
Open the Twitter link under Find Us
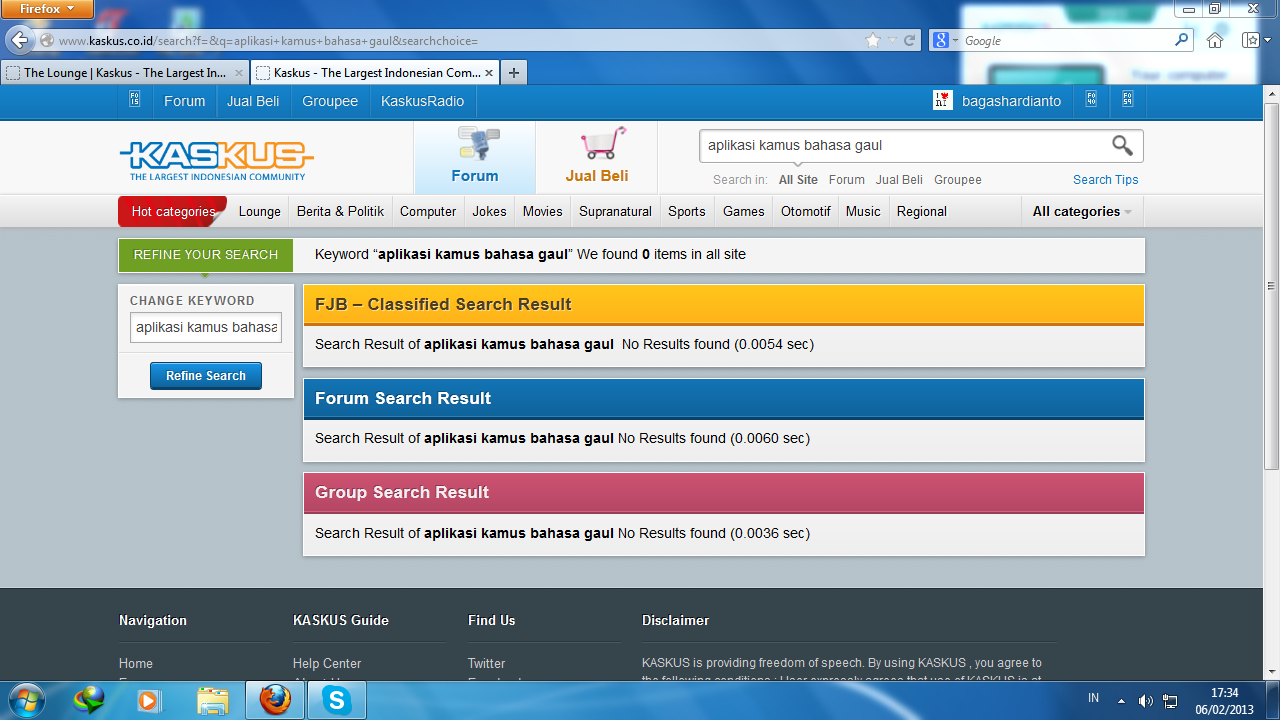pyautogui.click(x=487, y=663)
